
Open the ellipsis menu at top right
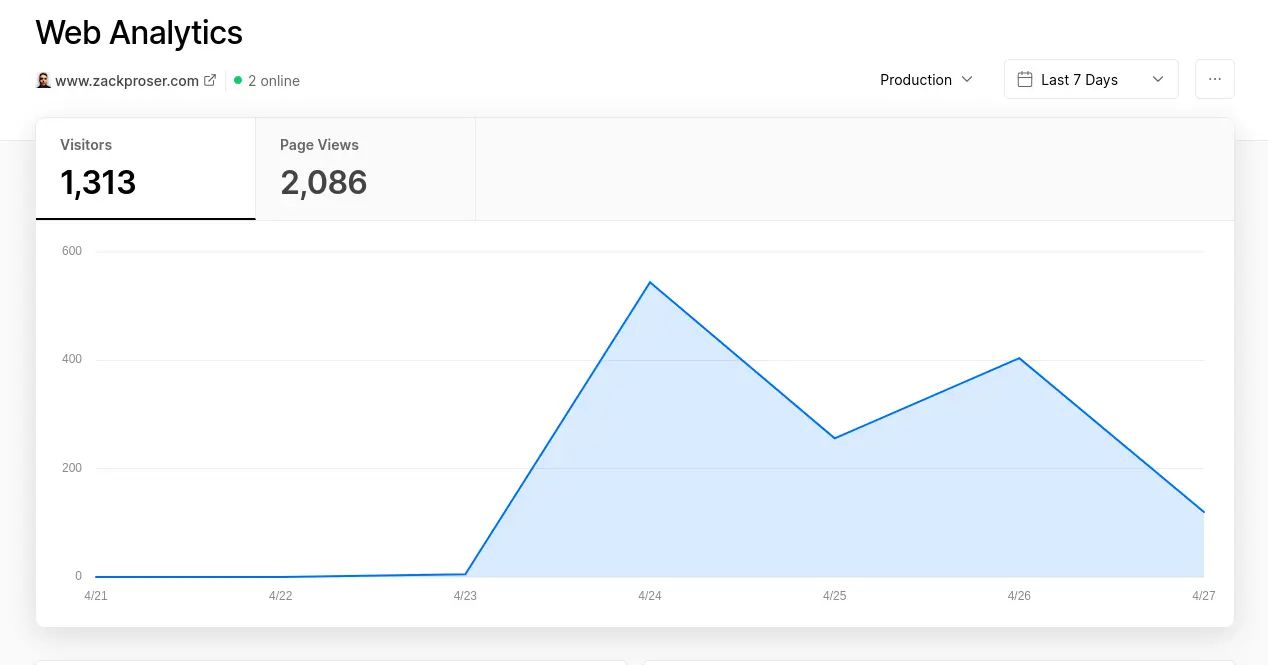(x=1214, y=79)
